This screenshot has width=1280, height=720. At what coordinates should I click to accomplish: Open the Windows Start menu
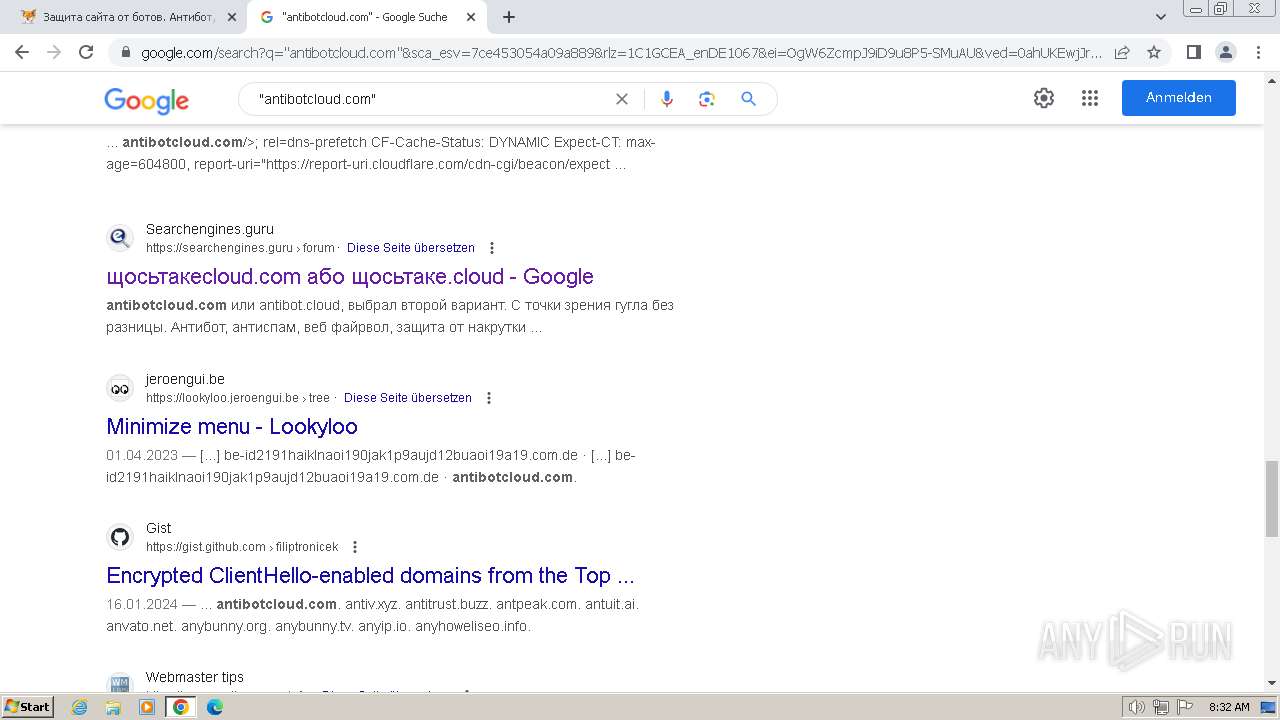28,706
